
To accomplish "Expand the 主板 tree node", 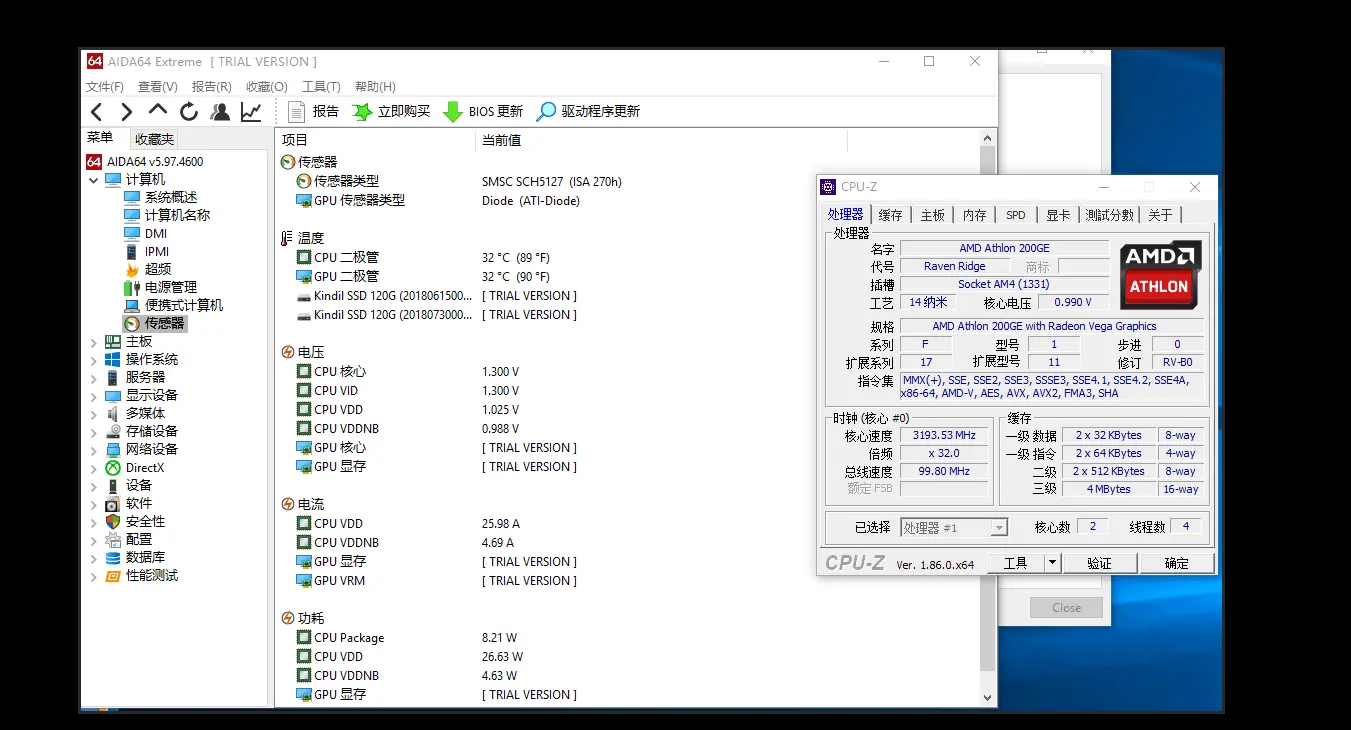I will (94, 342).
